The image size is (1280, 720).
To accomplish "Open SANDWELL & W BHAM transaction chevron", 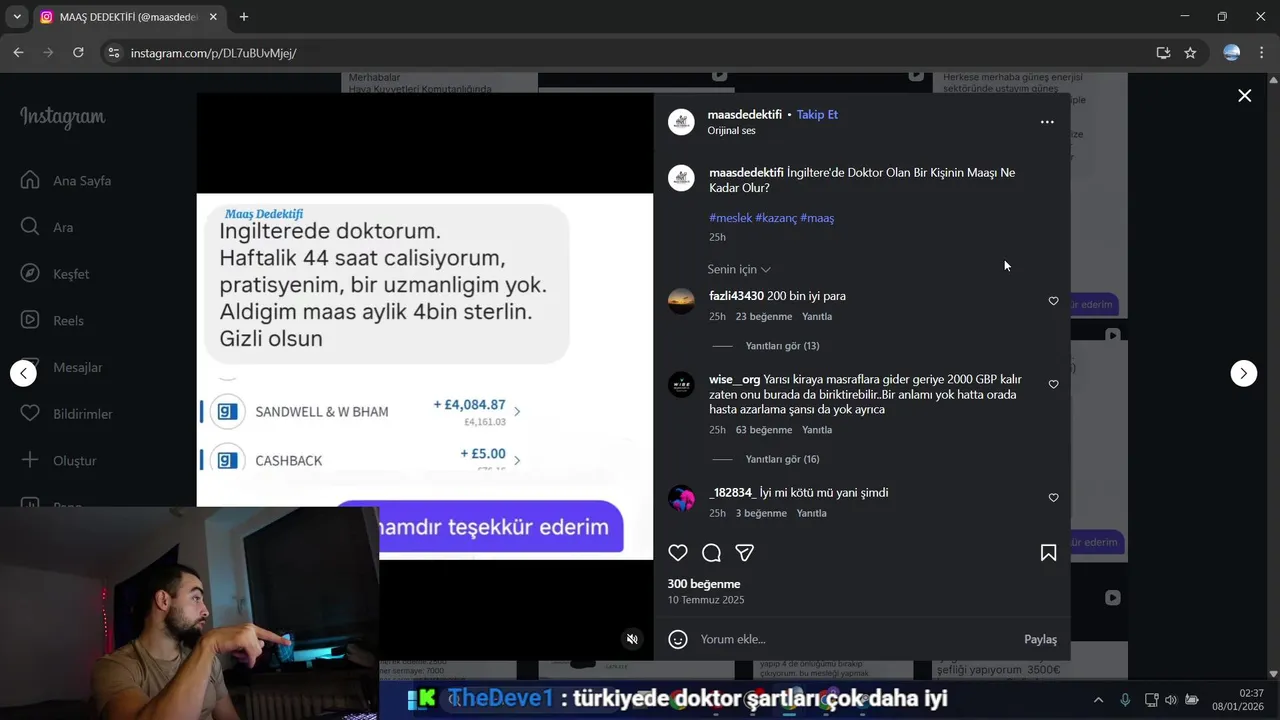I will tap(517, 411).
